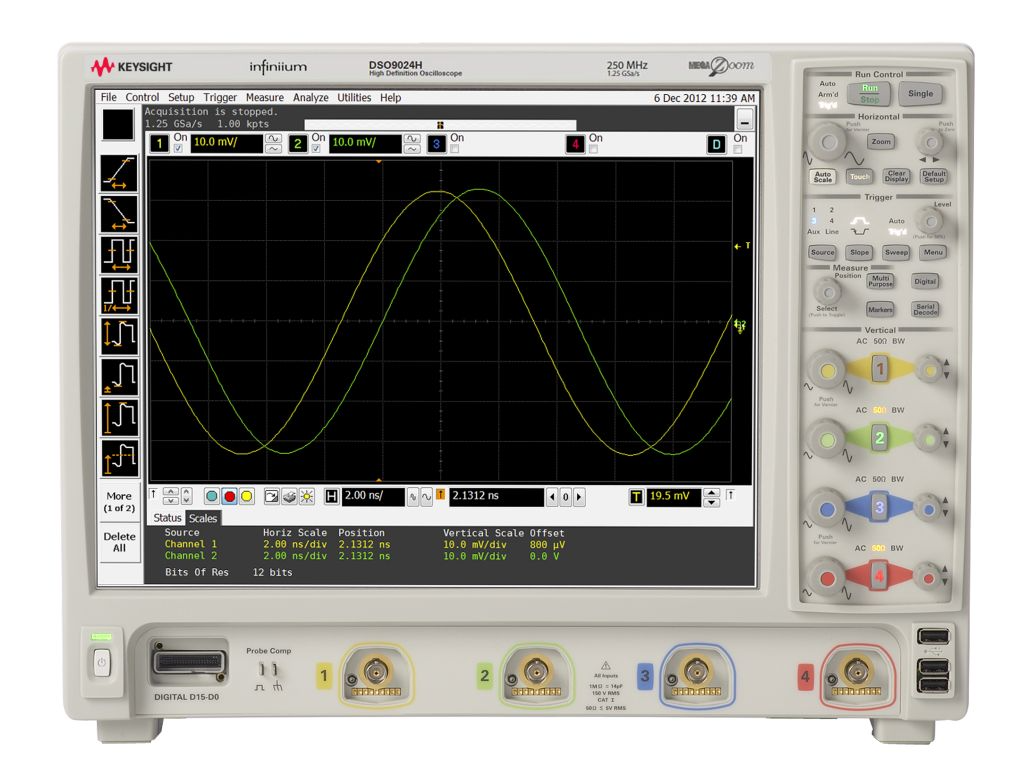
Task: Open the Measure menu
Action: click(x=264, y=98)
